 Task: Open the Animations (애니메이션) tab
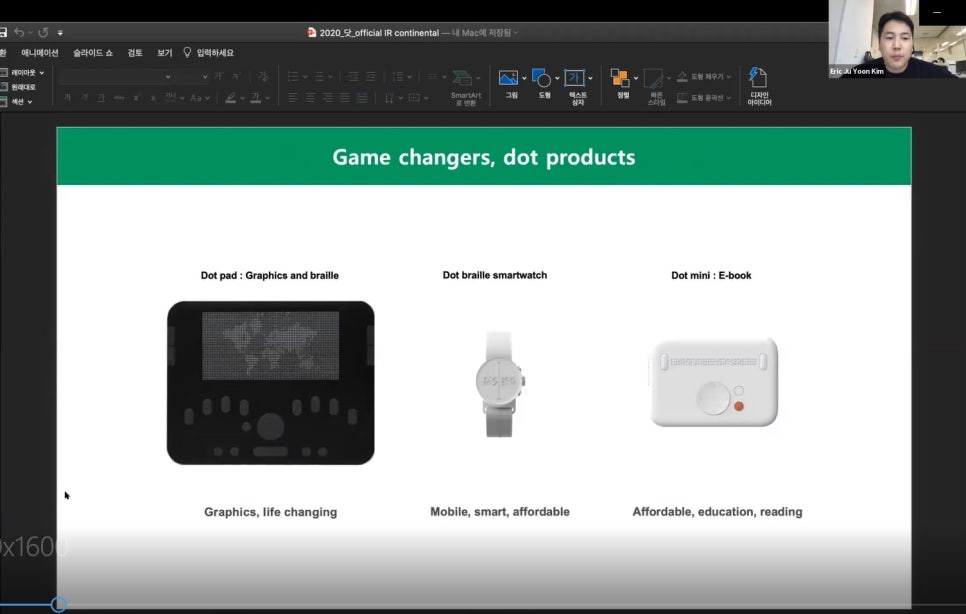click(40, 53)
